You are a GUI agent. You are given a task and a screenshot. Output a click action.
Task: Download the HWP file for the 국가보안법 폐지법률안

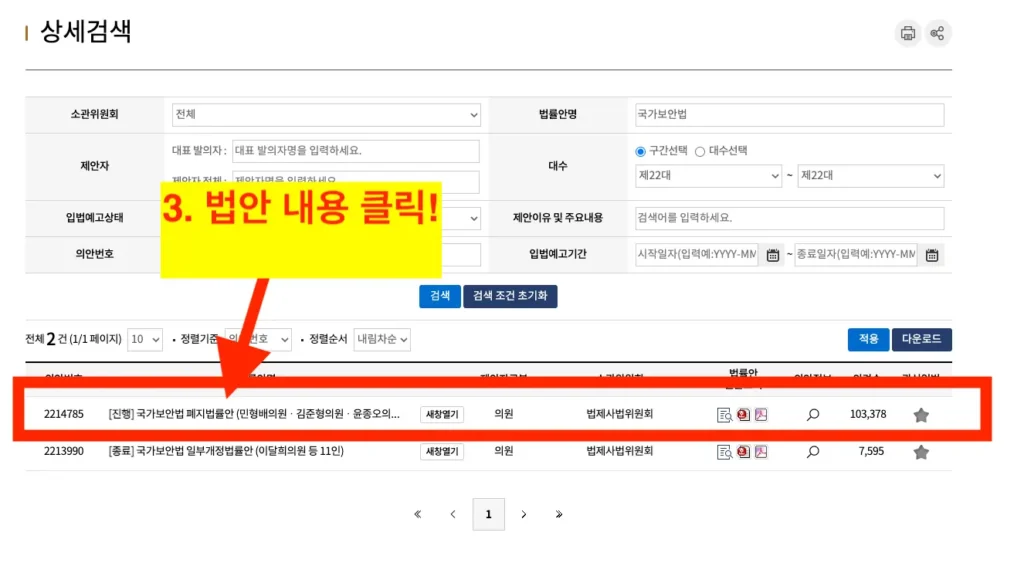743,413
